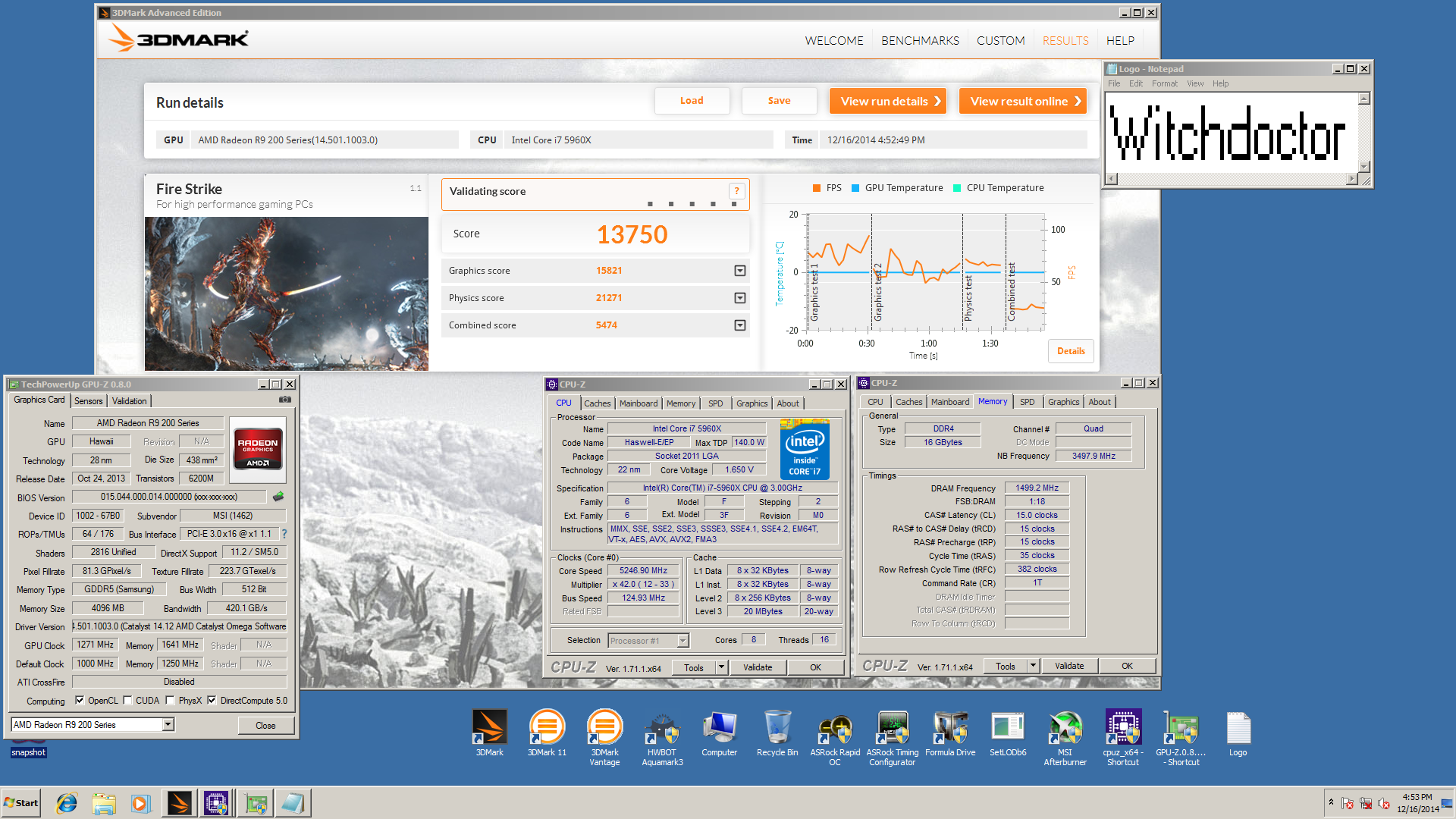Open the Processor #1 selection dropdown
Image resolution: width=1456 pixels, height=819 pixels.
[682, 641]
